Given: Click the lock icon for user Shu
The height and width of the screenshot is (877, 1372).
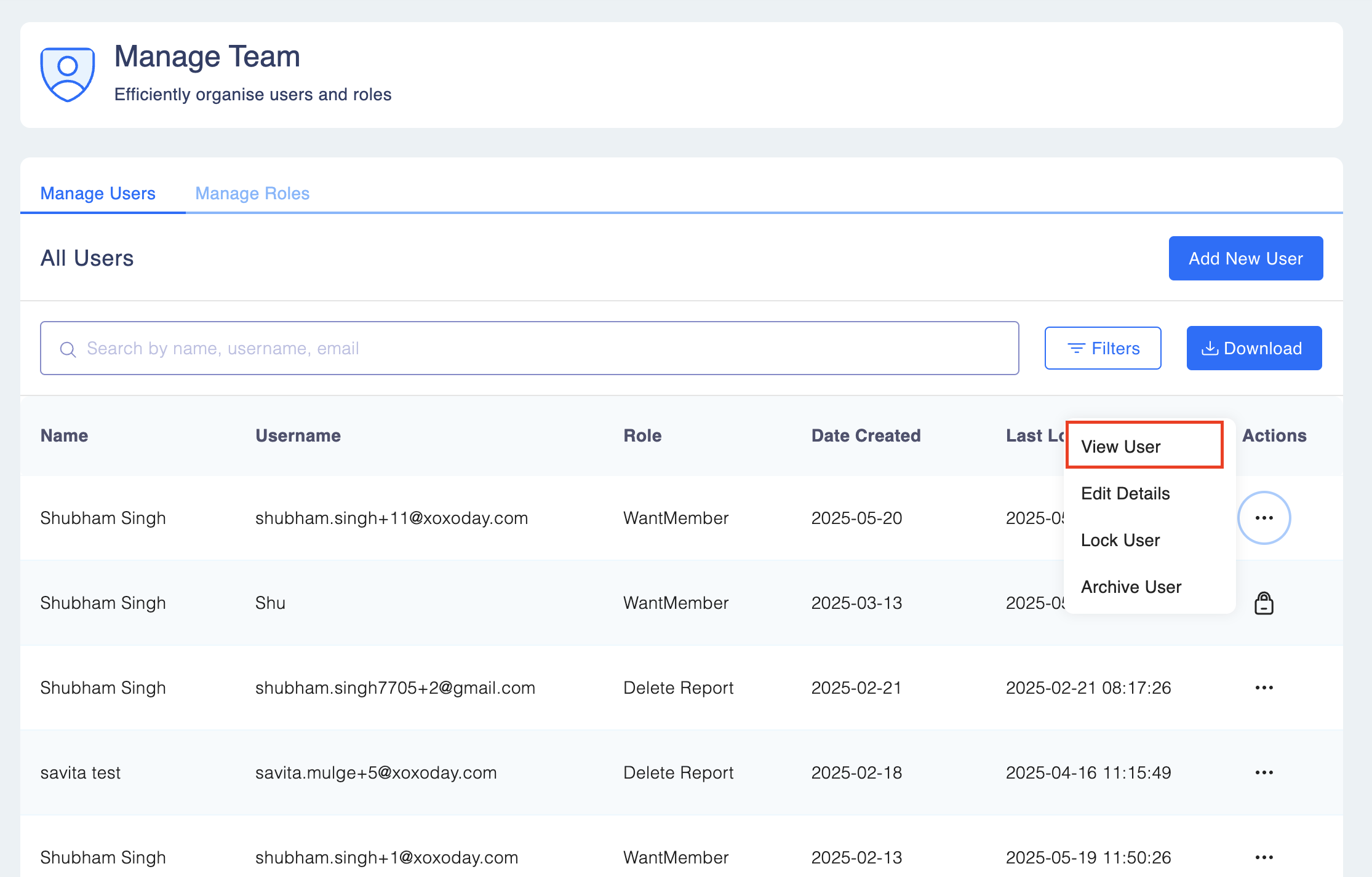Looking at the screenshot, I should click(x=1264, y=603).
